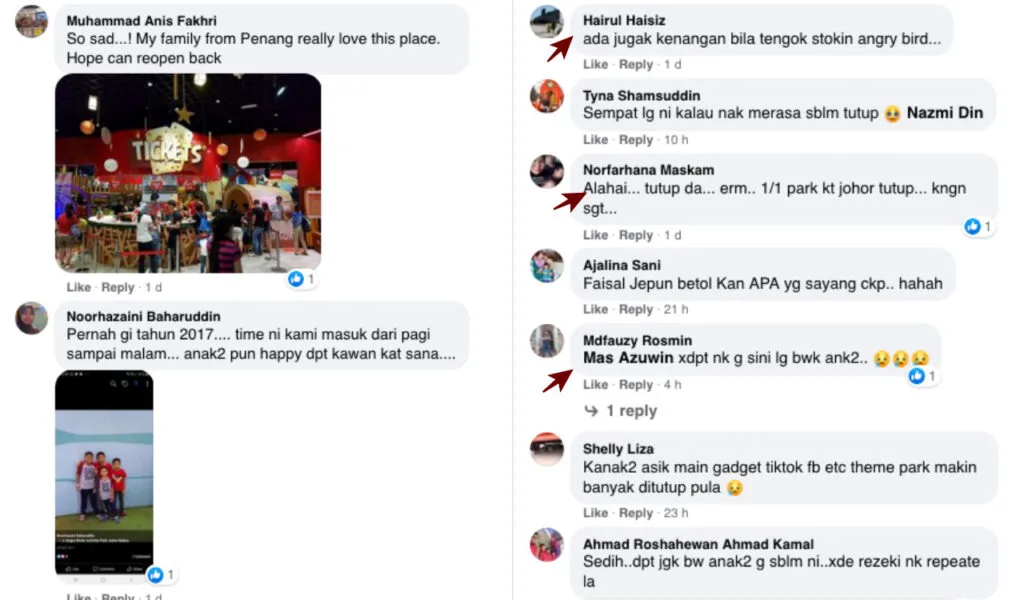Reply to Muhammad Anis Fakhri's comment

coord(118,287)
